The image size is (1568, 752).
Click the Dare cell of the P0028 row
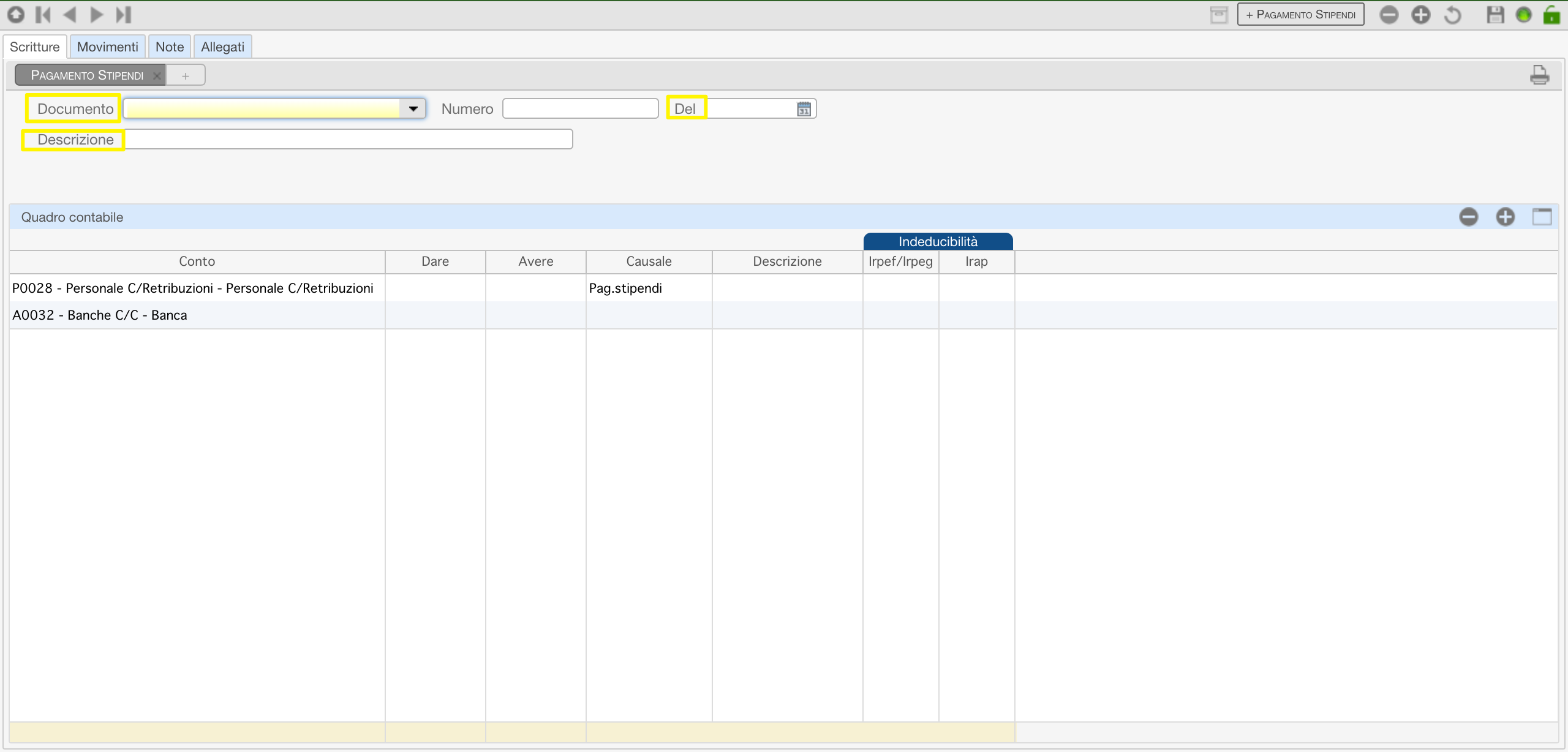tap(435, 288)
